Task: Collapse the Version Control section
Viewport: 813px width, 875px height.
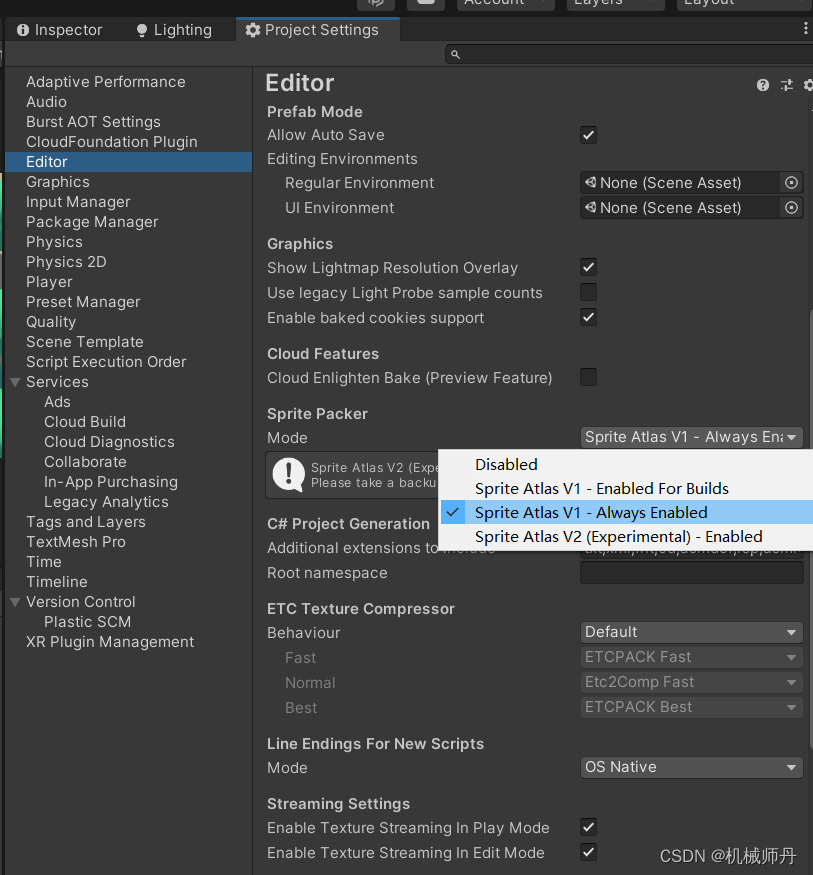Action: (16, 602)
